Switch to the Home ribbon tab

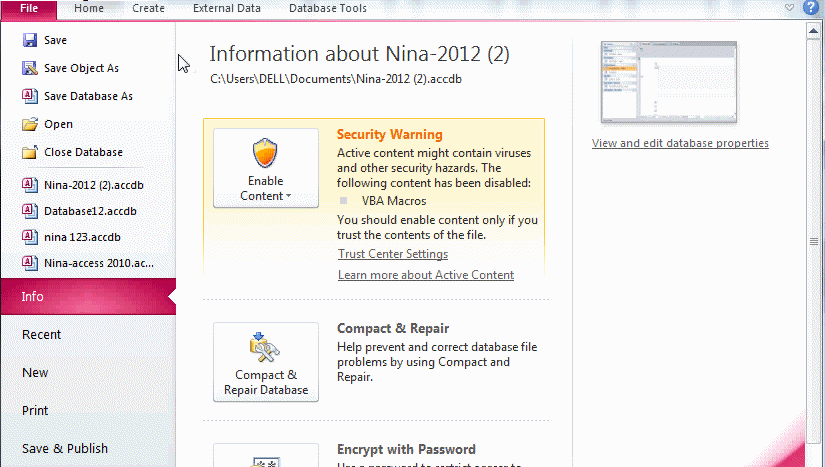[x=89, y=9]
